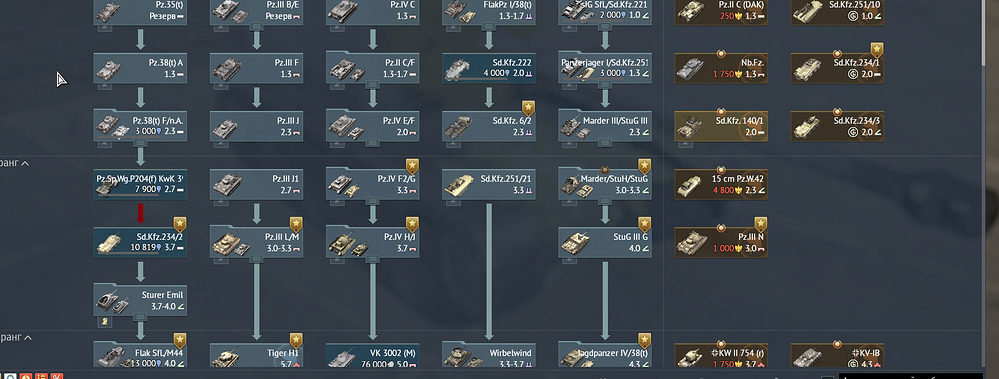Click the star badge on Pz.III N
This screenshot has width=999, height=379.
tap(761, 225)
